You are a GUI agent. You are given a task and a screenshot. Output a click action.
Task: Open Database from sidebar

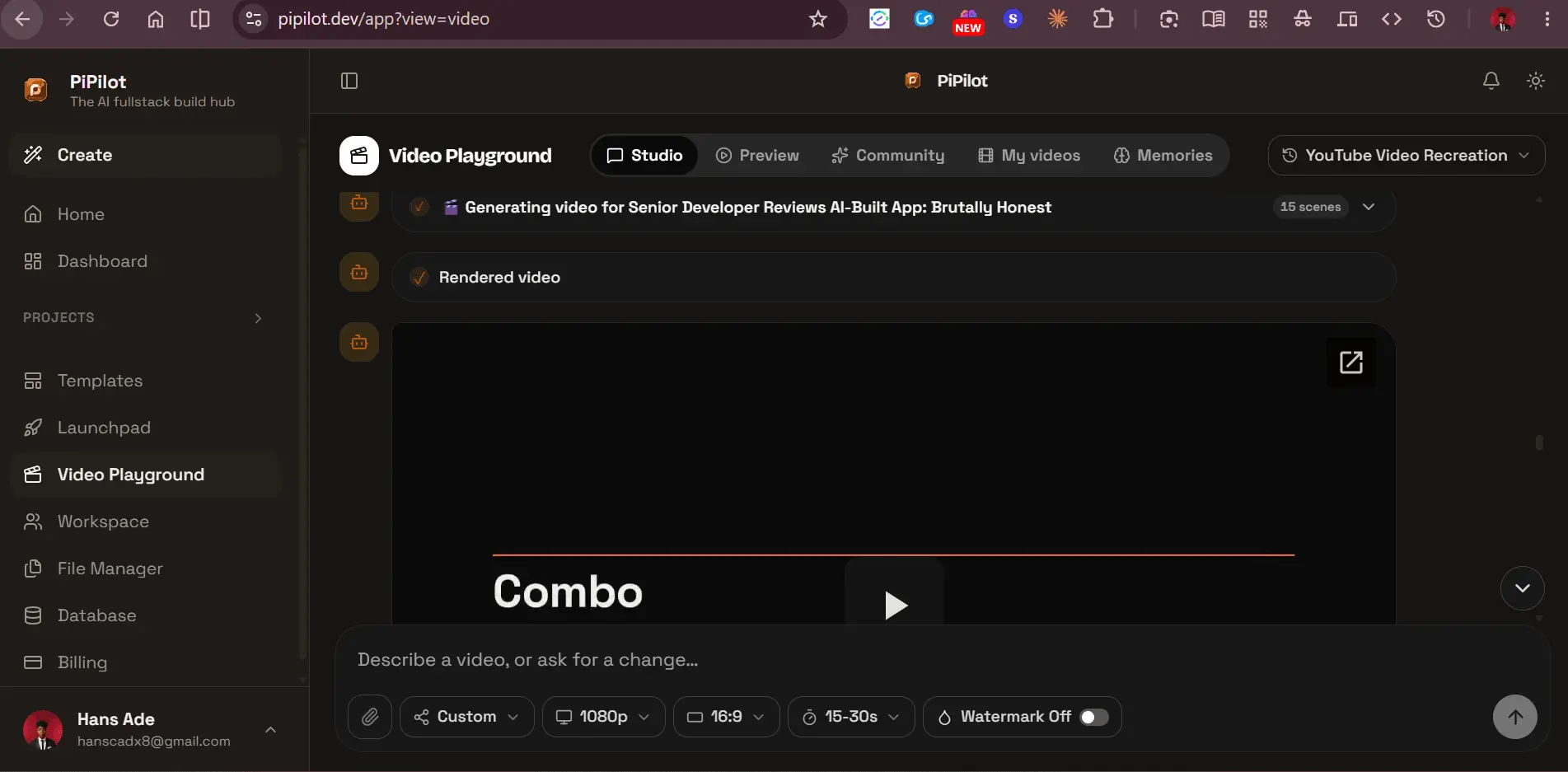point(146,615)
